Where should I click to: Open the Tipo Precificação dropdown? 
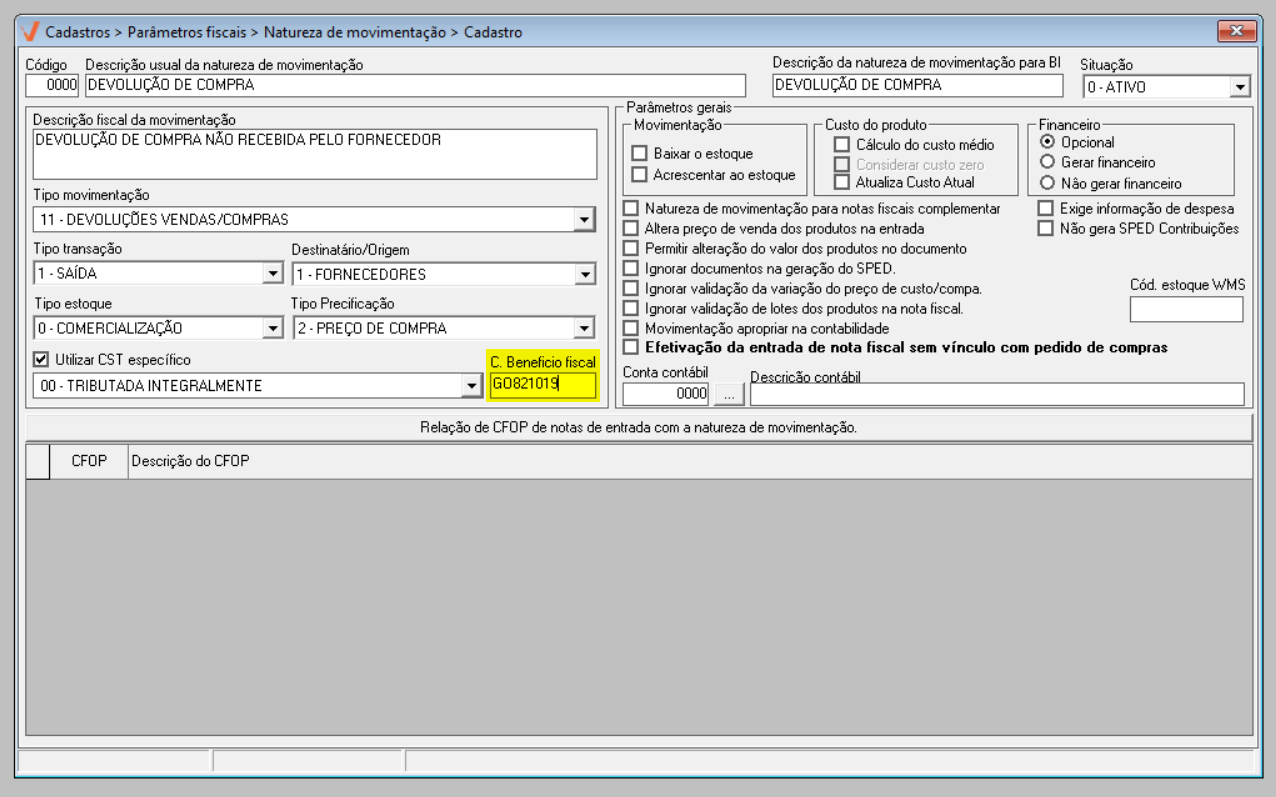(584, 328)
